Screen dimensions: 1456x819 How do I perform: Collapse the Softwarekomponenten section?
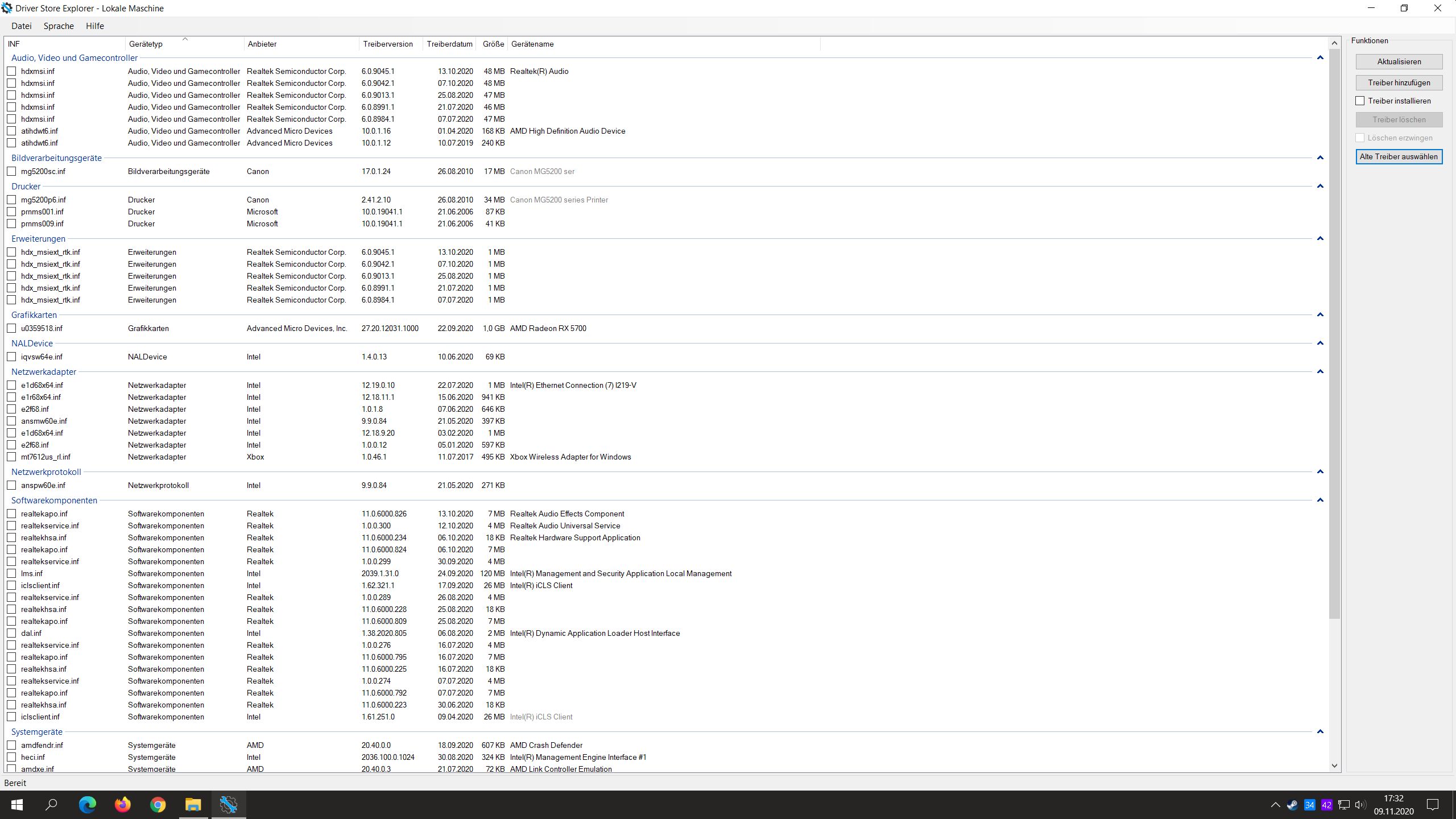pos(1319,500)
